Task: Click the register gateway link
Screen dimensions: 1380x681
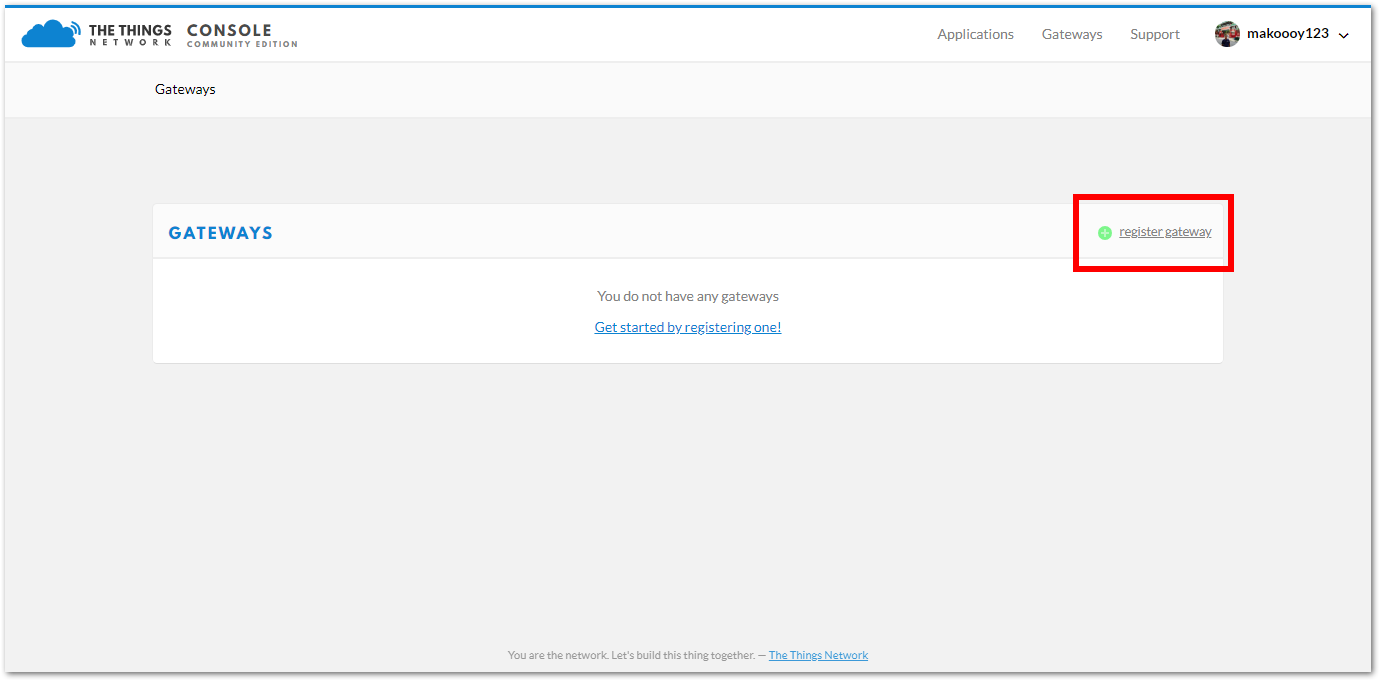Action: coord(1165,232)
